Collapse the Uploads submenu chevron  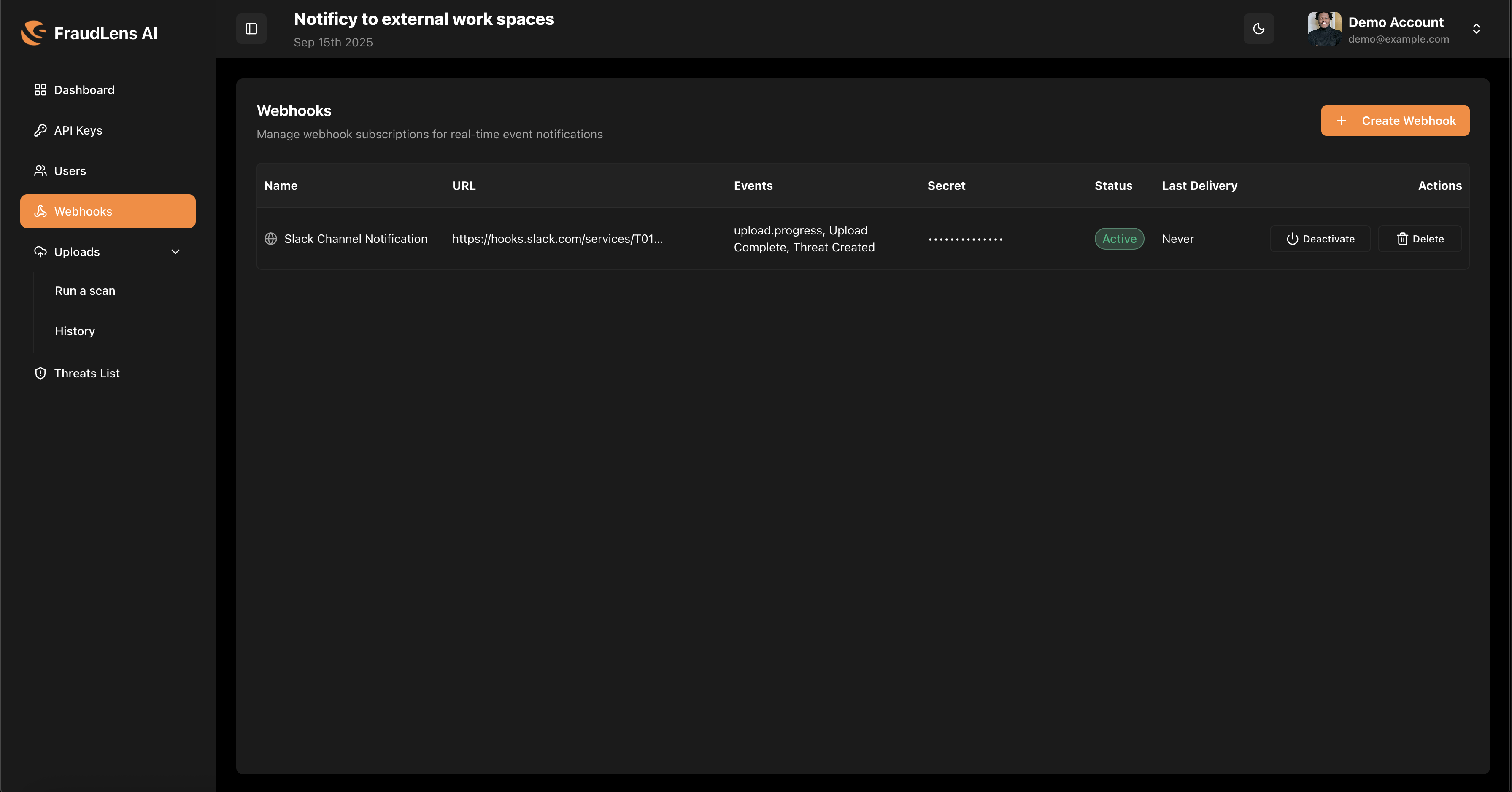point(175,252)
